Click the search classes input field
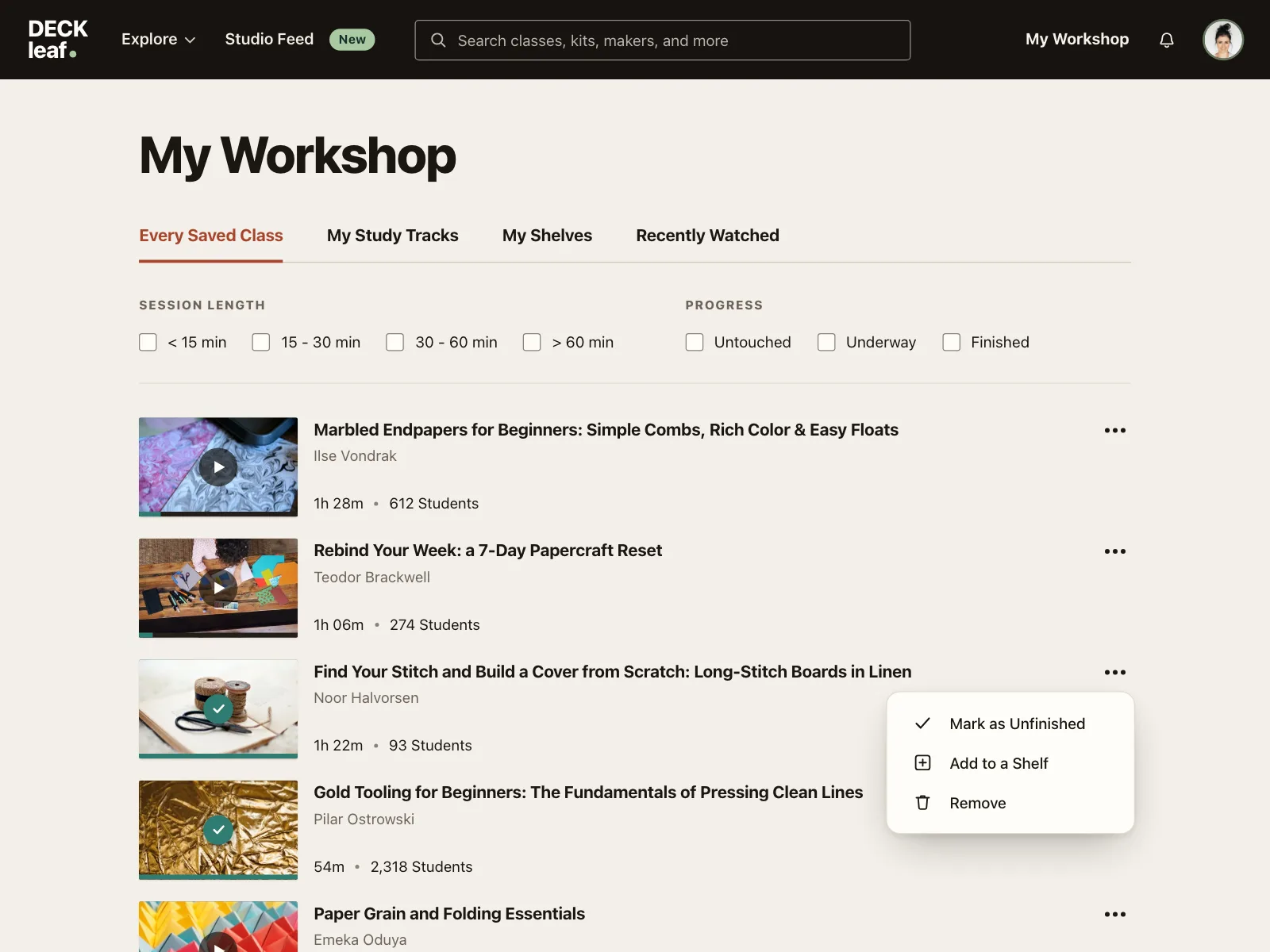The image size is (1270, 952). tap(663, 40)
